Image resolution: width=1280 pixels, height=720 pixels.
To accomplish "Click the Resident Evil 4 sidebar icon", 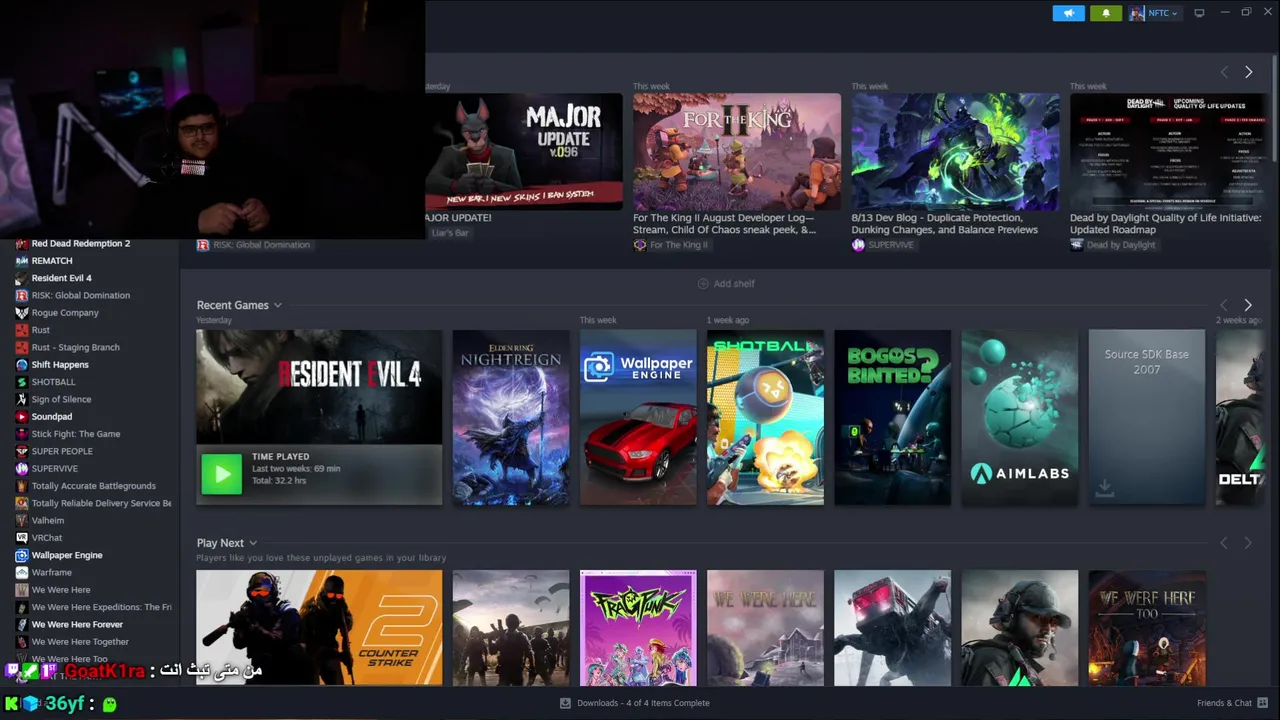I will (x=22, y=278).
